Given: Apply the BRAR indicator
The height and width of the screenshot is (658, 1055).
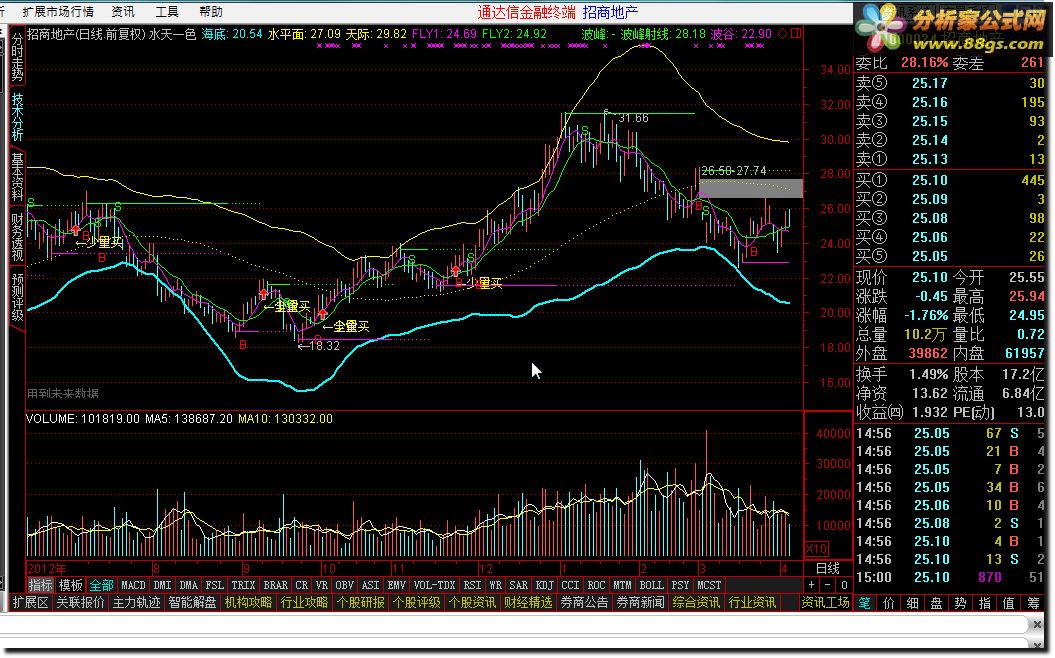Looking at the screenshot, I should tap(275, 585).
